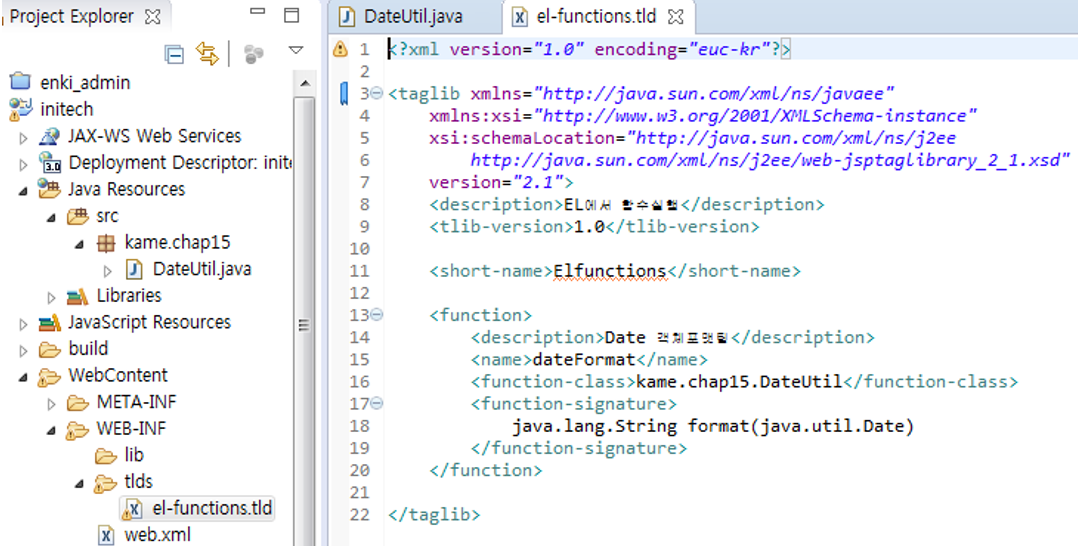Collapse the function fold on line 13
The height and width of the screenshot is (546, 1078).
(377, 315)
